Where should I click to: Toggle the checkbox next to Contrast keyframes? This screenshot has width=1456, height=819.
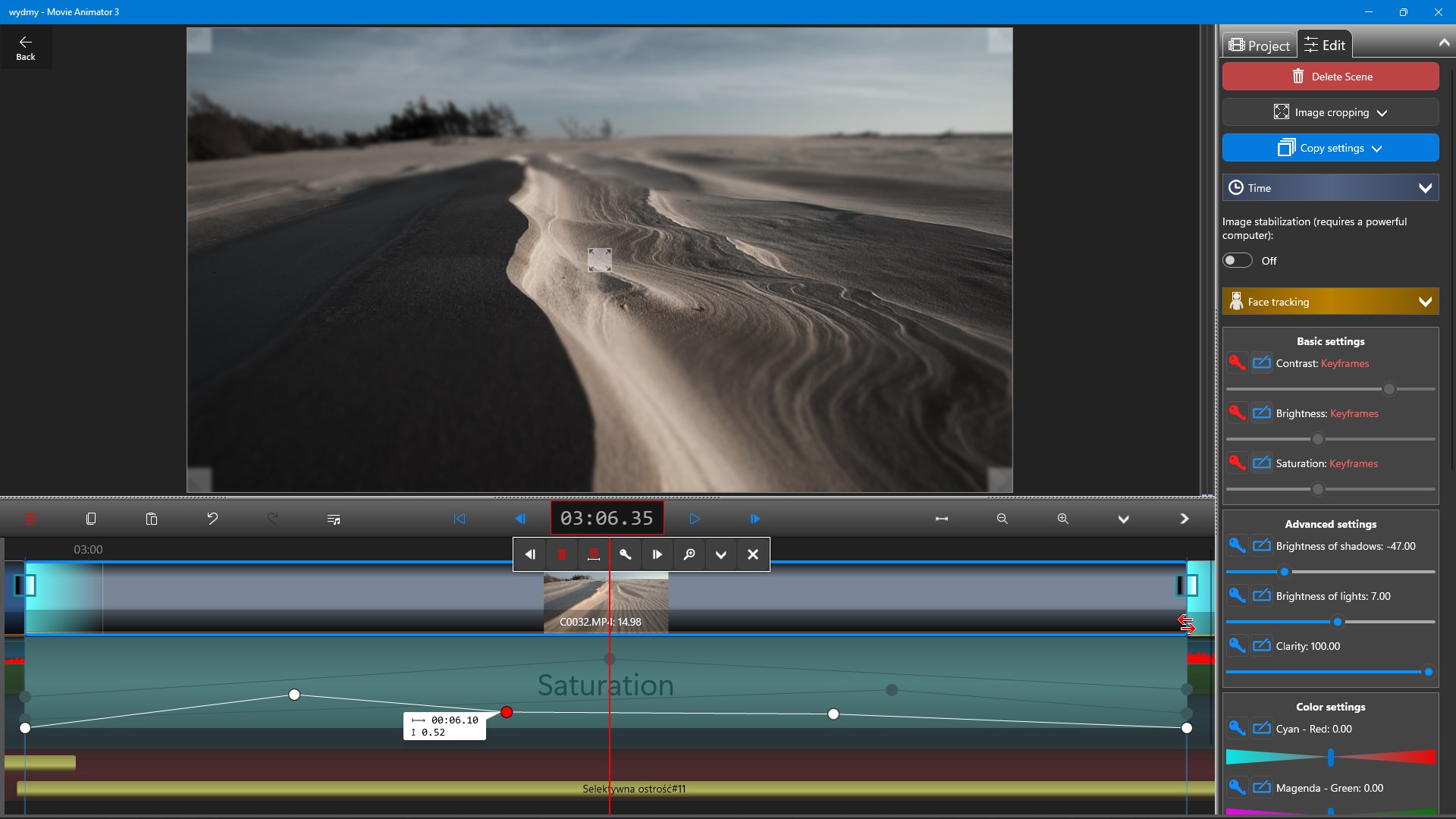[1263, 362]
